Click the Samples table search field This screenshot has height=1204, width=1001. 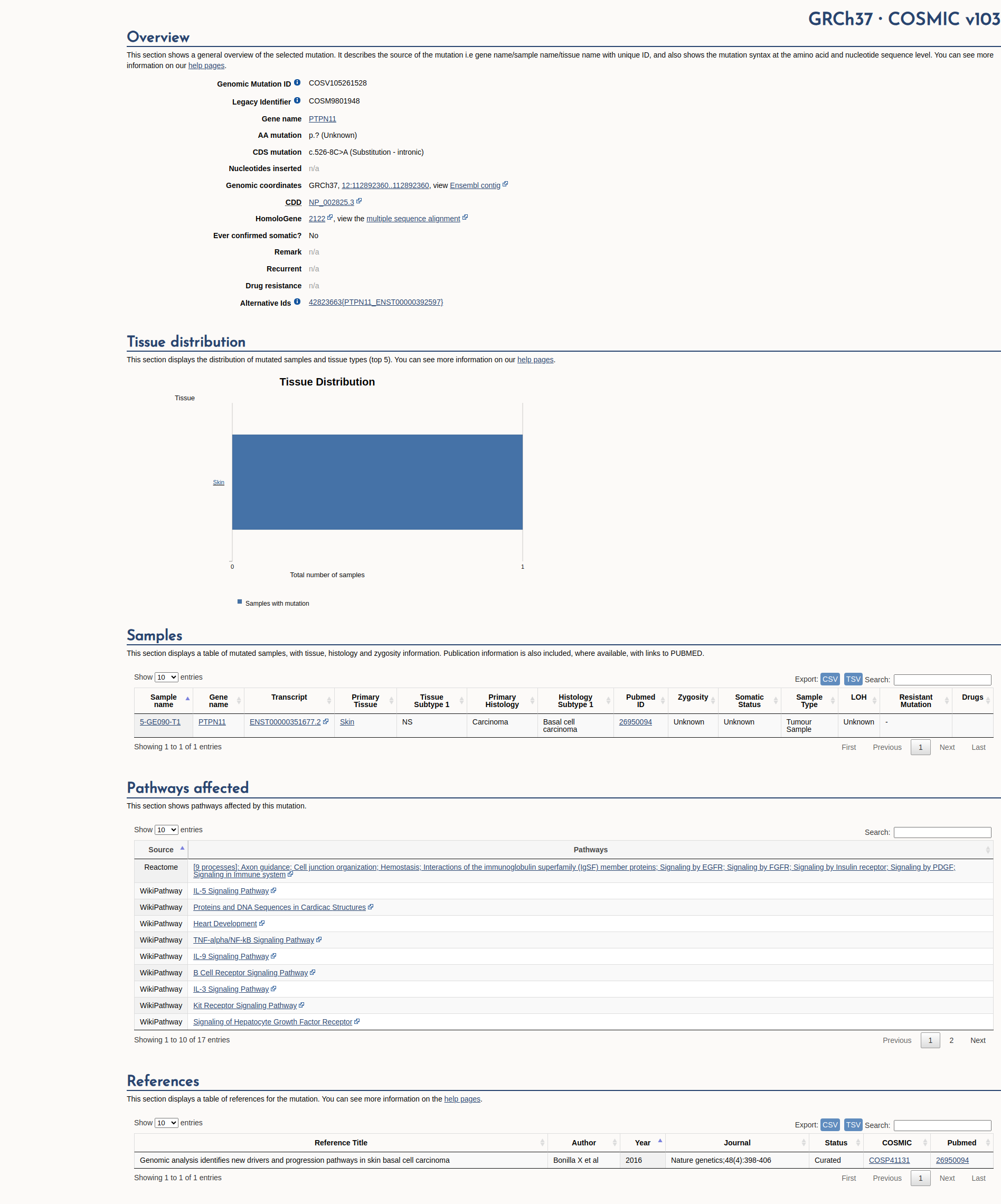click(942, 680)
